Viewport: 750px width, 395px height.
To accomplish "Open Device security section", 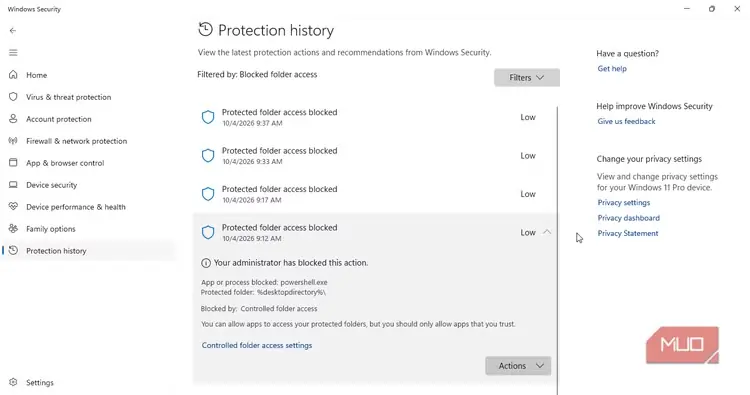I will 52,185.
